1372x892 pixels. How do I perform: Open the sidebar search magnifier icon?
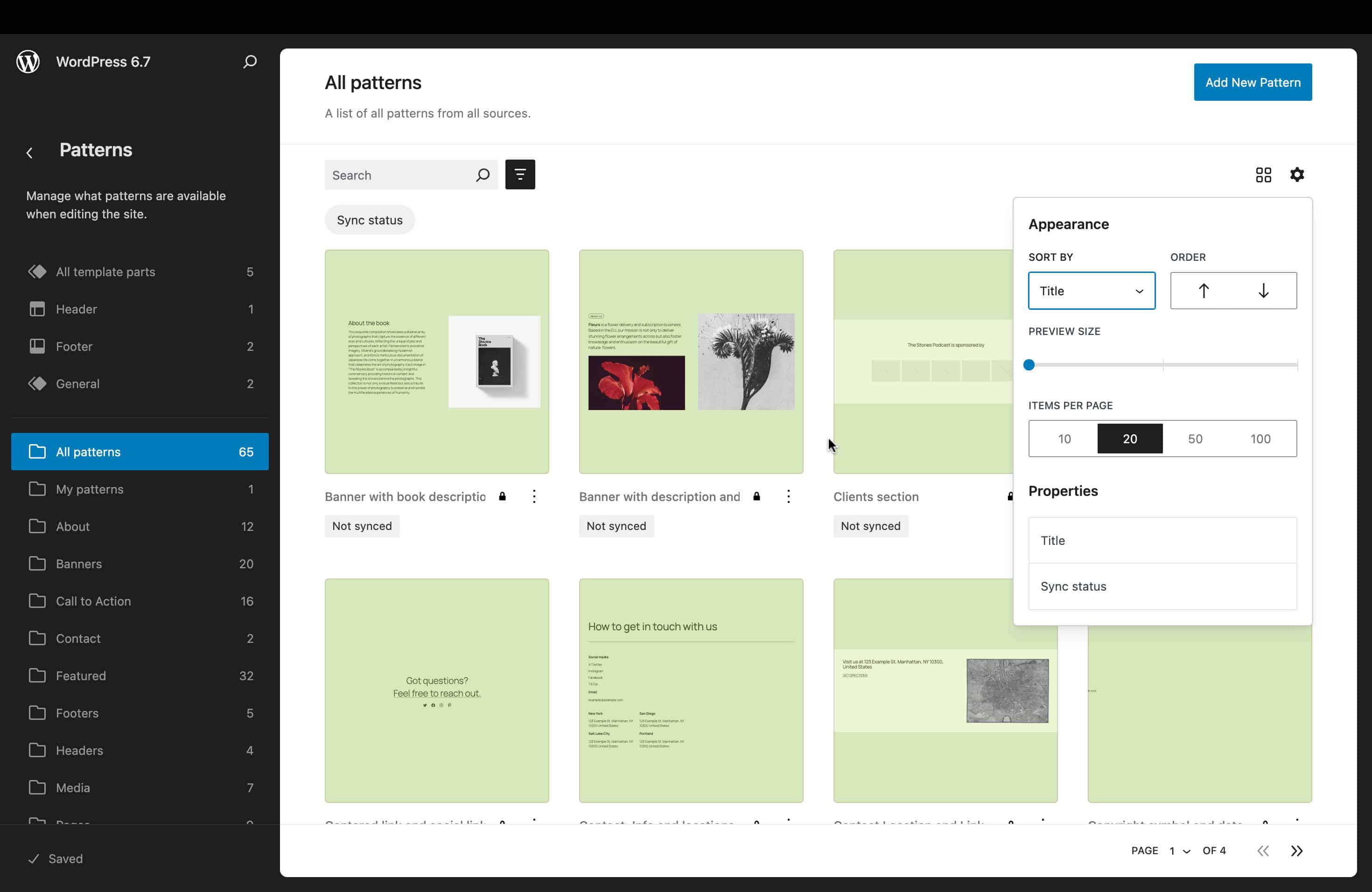[250, 62]
